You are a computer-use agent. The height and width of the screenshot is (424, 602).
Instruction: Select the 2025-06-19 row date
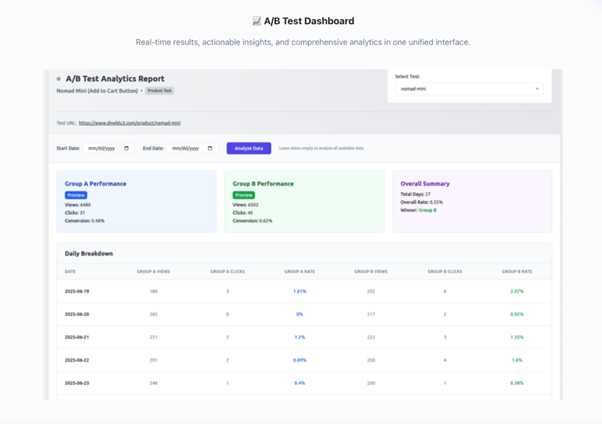point(77,291)
